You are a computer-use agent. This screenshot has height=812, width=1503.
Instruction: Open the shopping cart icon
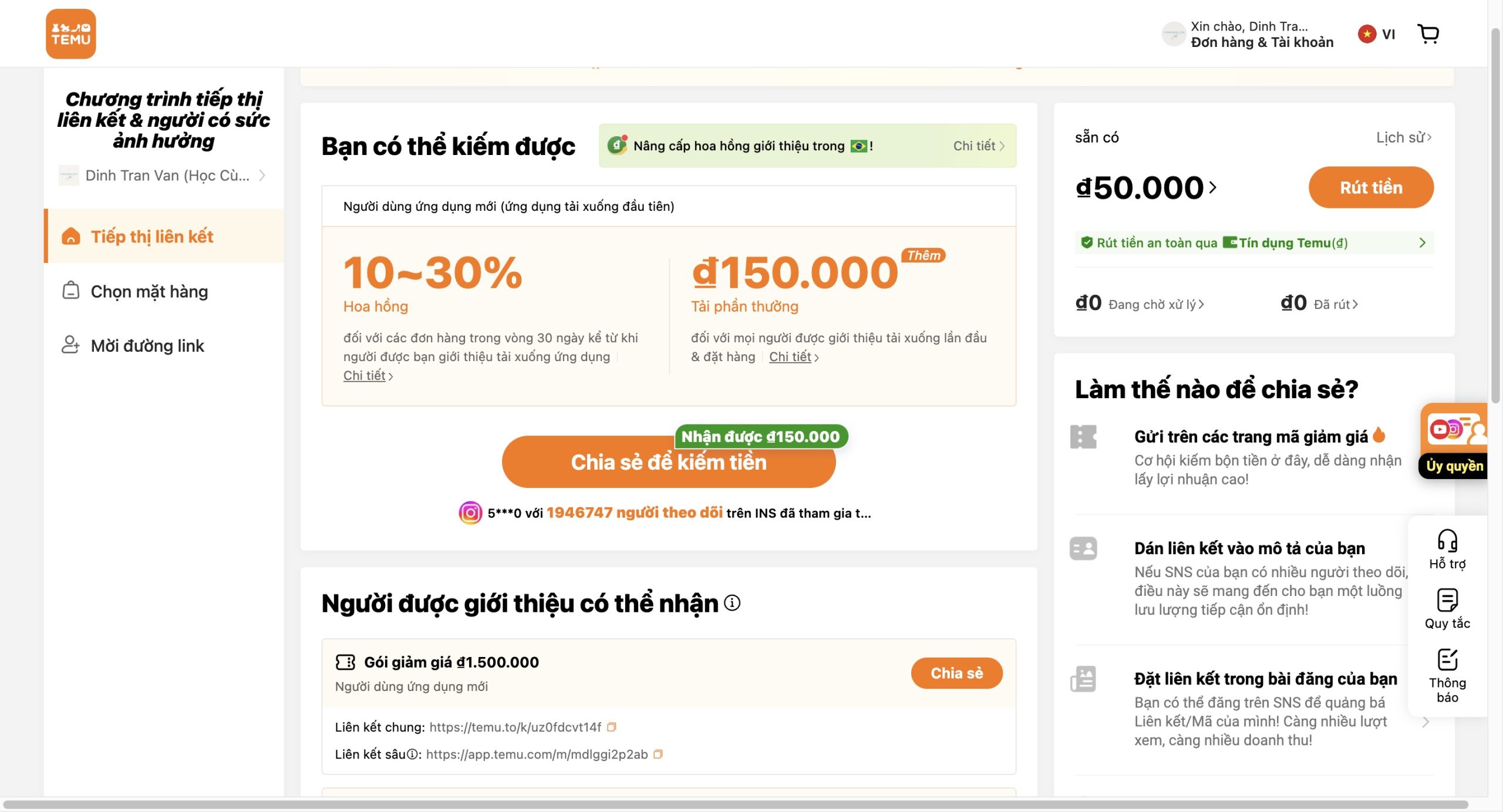click(x=1428, y=33)
